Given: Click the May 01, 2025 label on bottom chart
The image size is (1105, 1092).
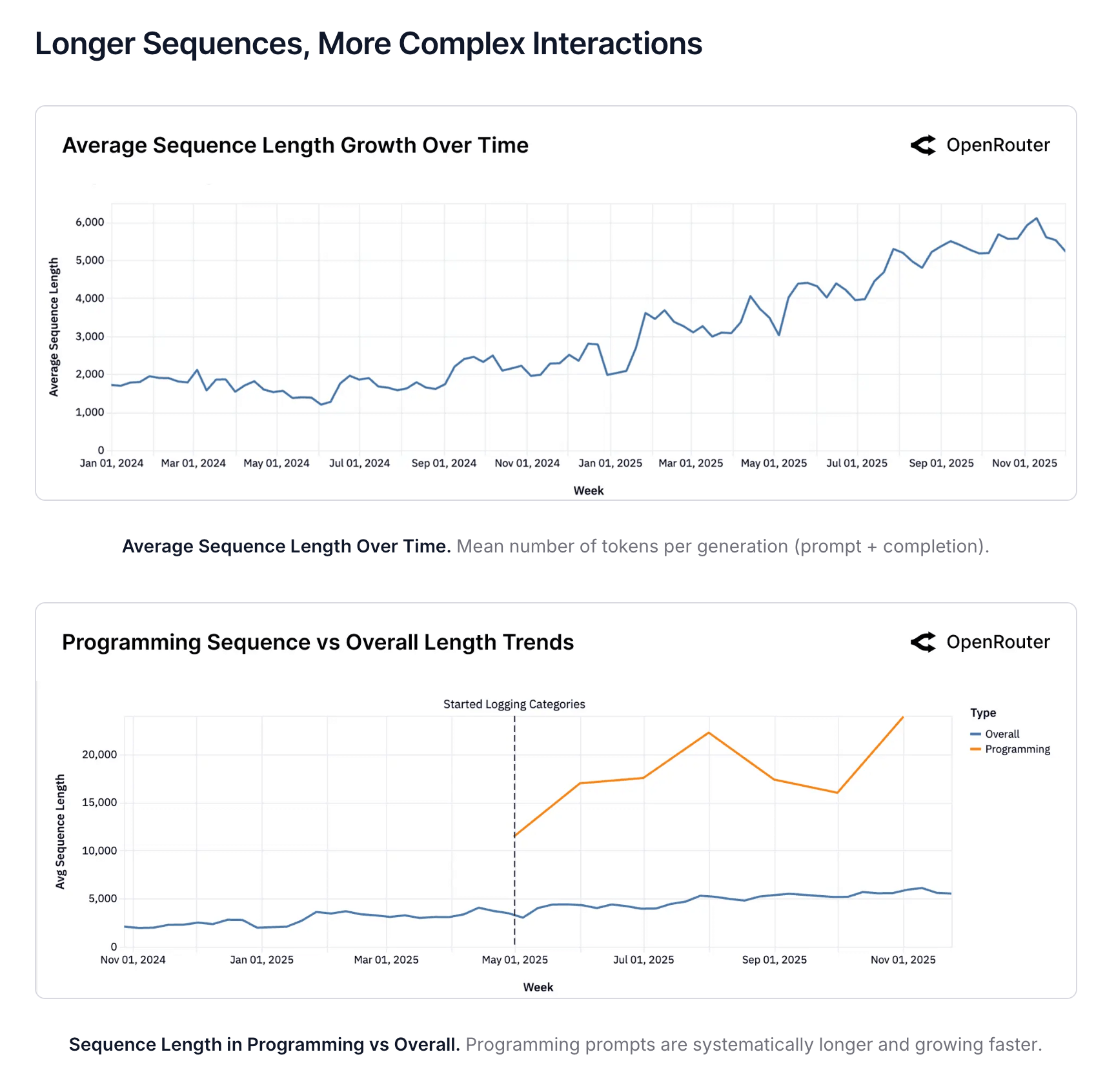Looking at the screenshot, I should coord(514,960).
